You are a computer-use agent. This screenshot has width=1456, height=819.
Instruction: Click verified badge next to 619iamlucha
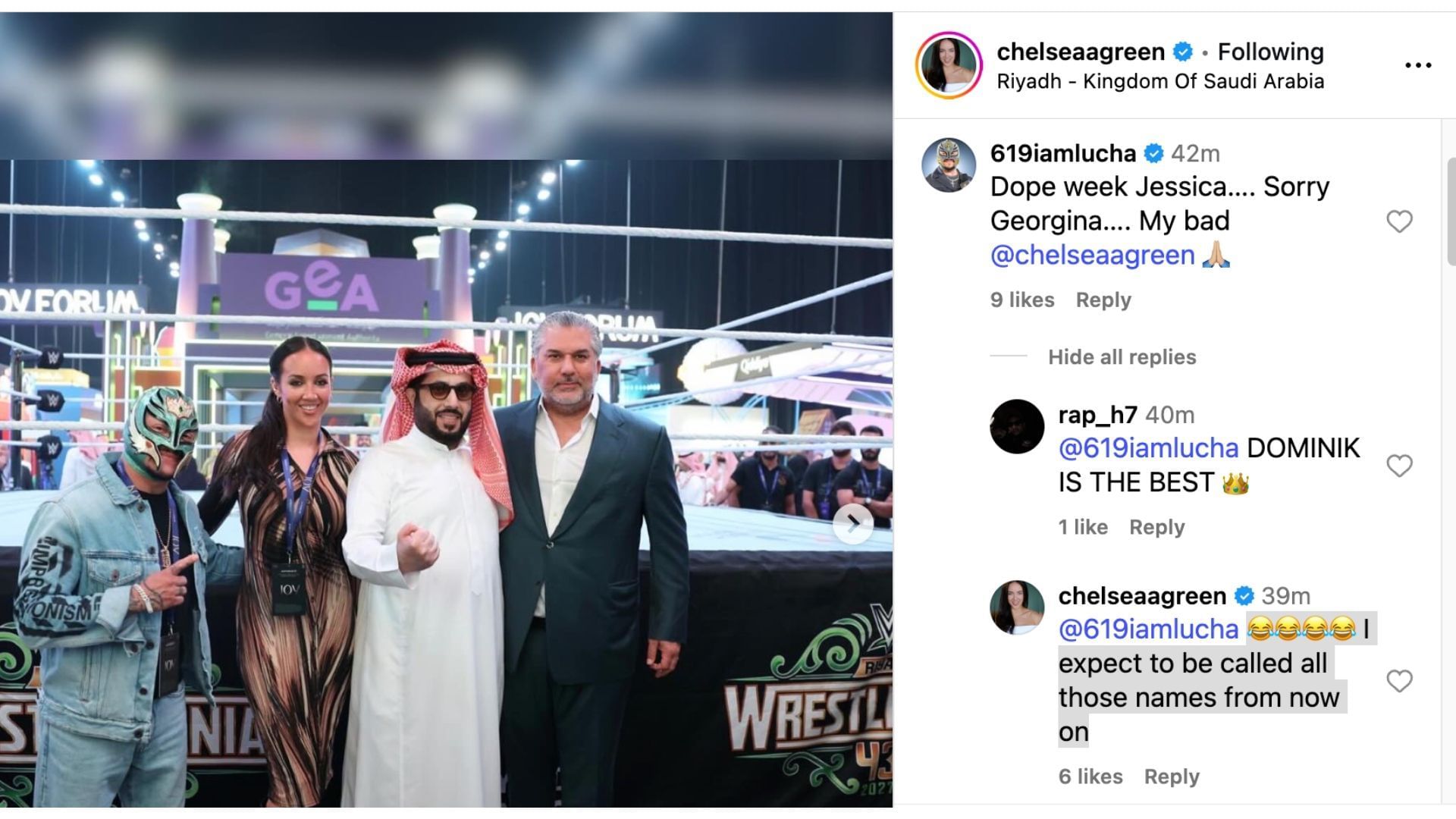(x=1153, y=154)
